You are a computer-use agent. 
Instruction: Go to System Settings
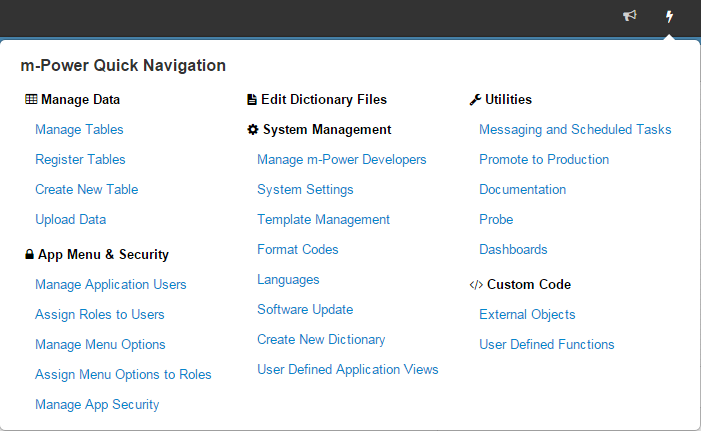coord(305,190)
